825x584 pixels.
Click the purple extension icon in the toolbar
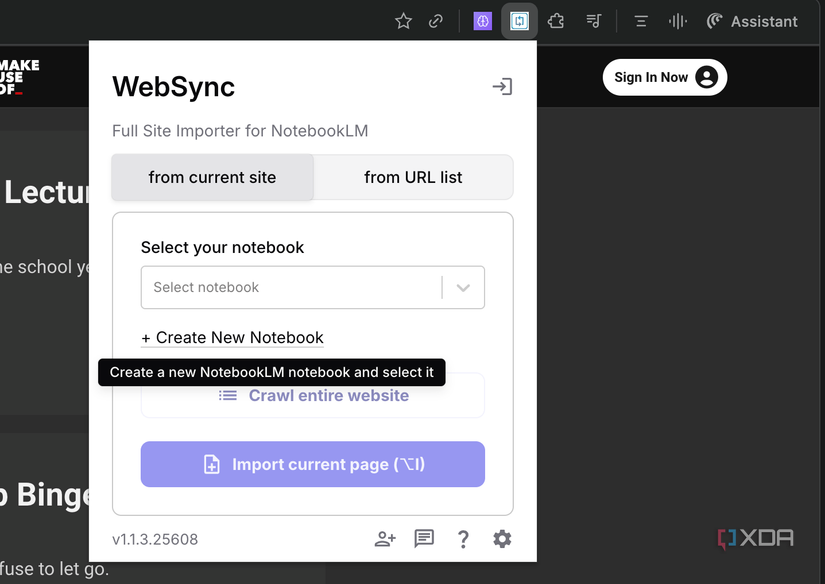coord(482,20)
